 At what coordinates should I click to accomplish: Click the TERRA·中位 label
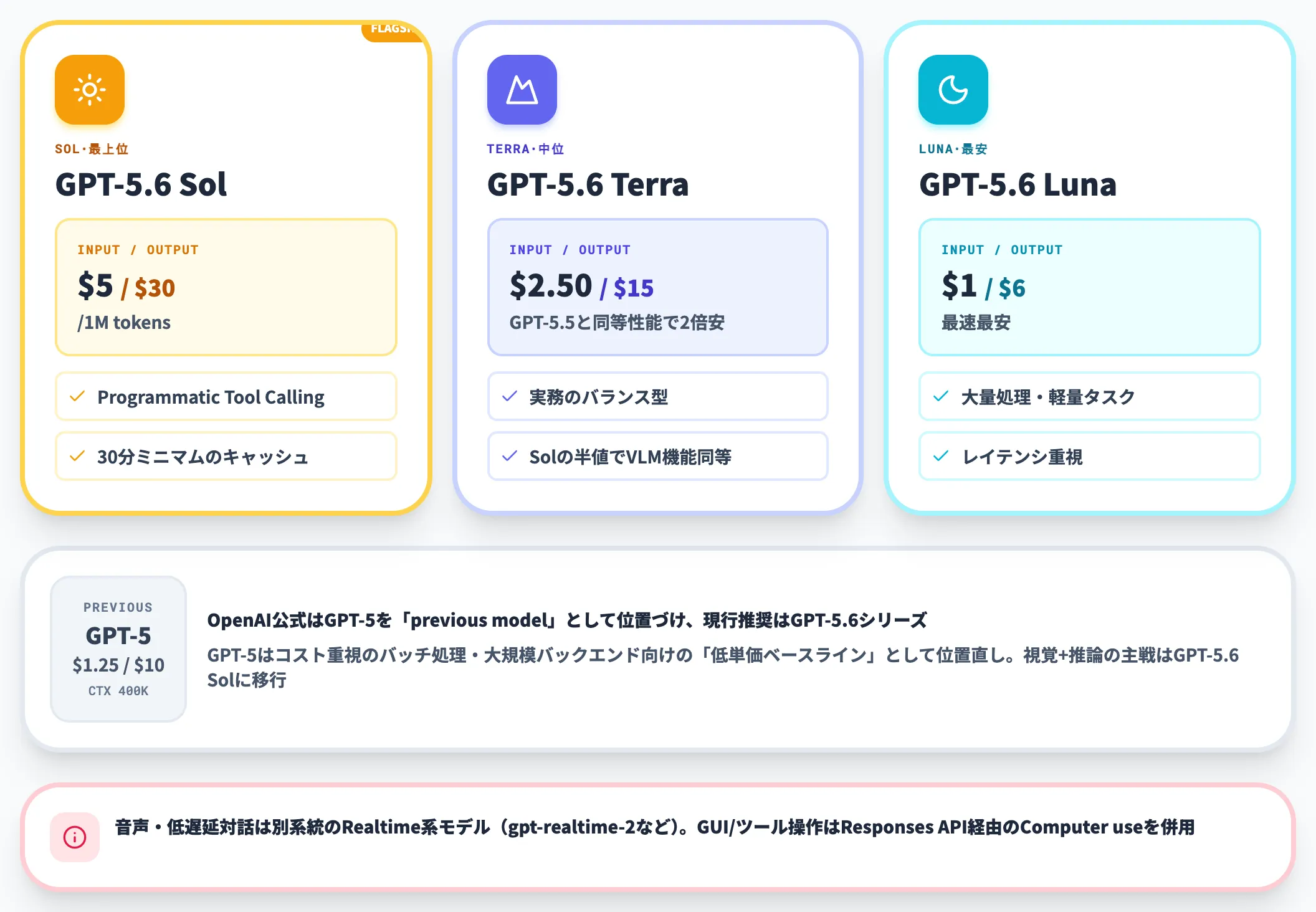[525, 149]
